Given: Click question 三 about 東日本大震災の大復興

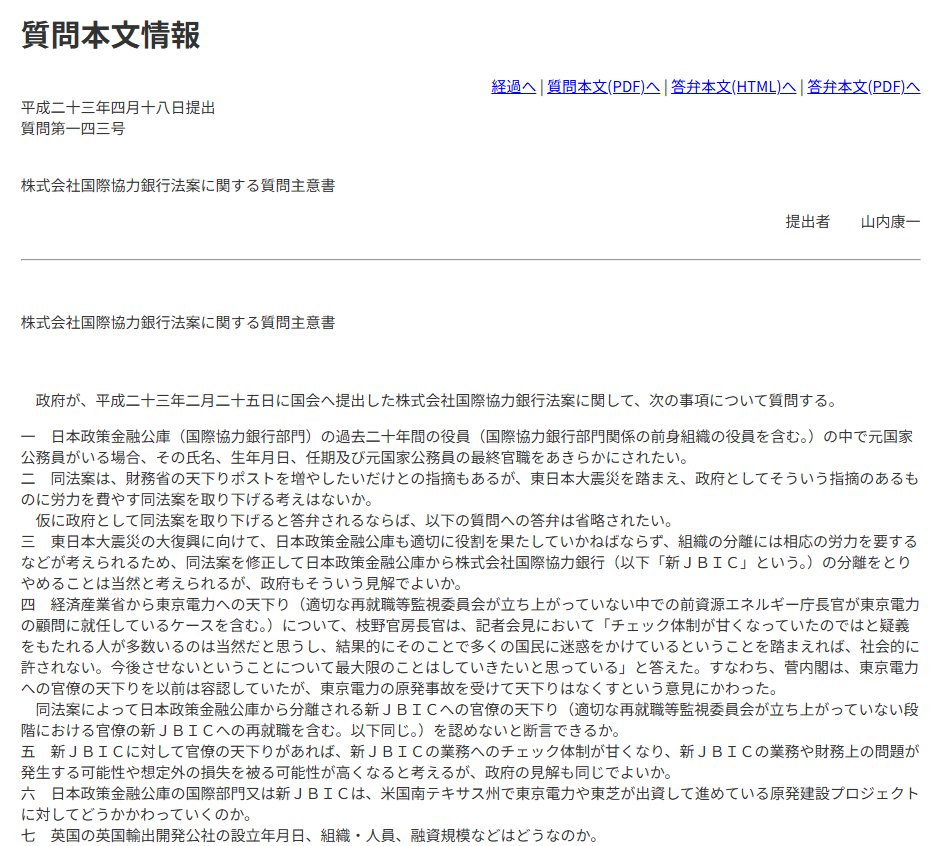Looking at the screenshot, I should tap(471, 562).
